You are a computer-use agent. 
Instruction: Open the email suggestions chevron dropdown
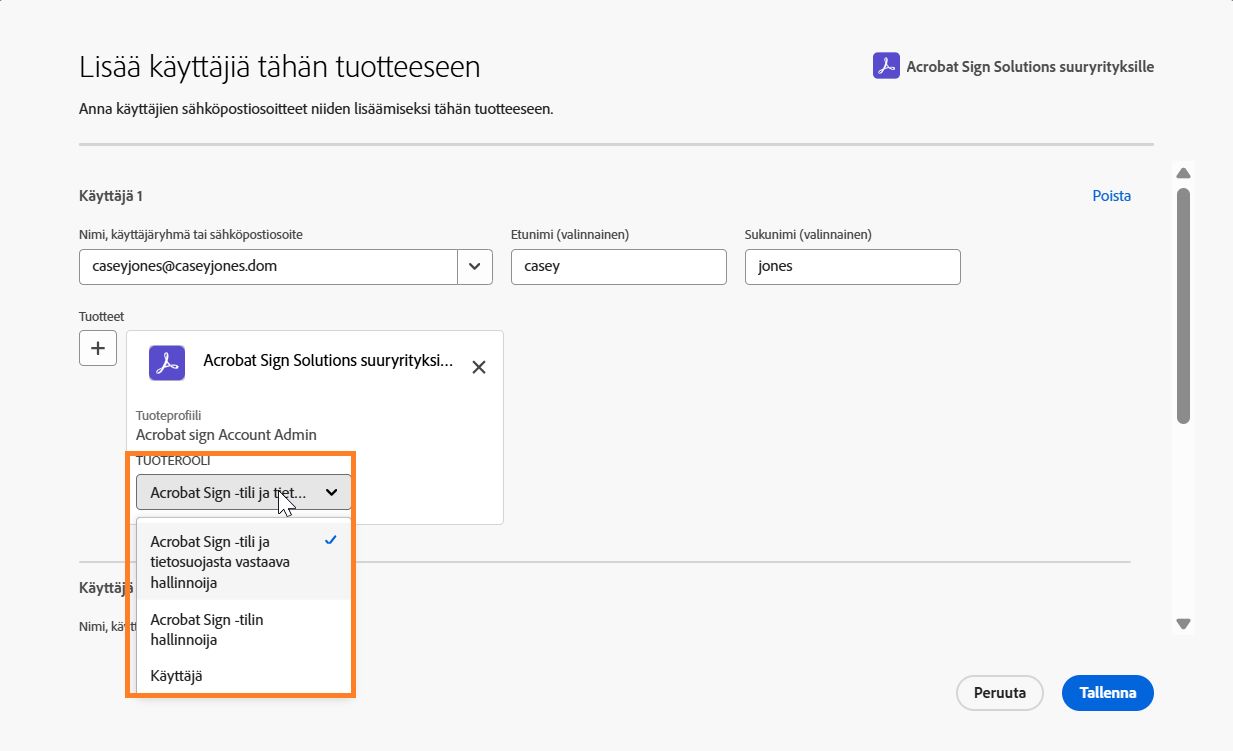pos(475,266)
